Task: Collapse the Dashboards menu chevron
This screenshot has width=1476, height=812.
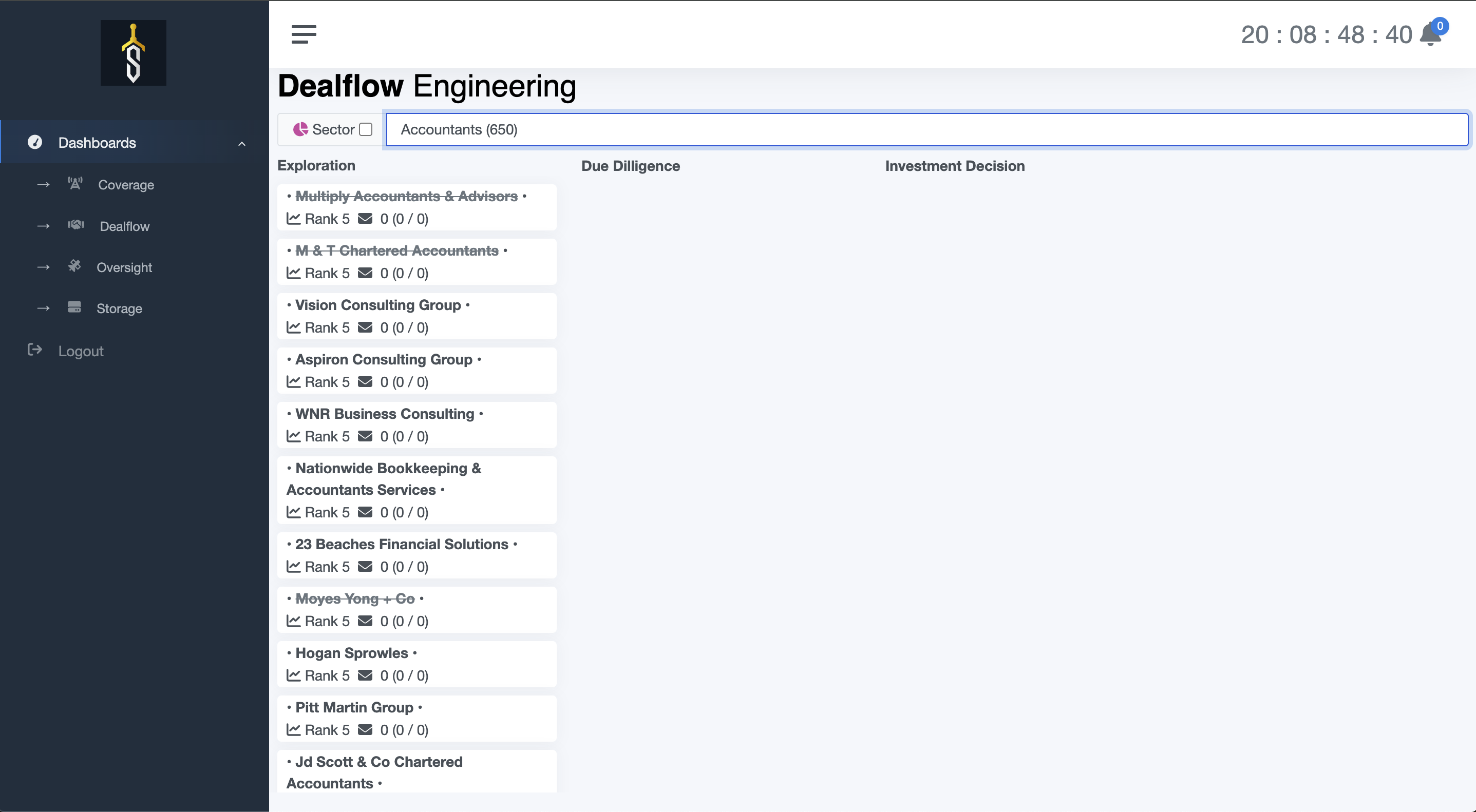Action: (242, 143)
